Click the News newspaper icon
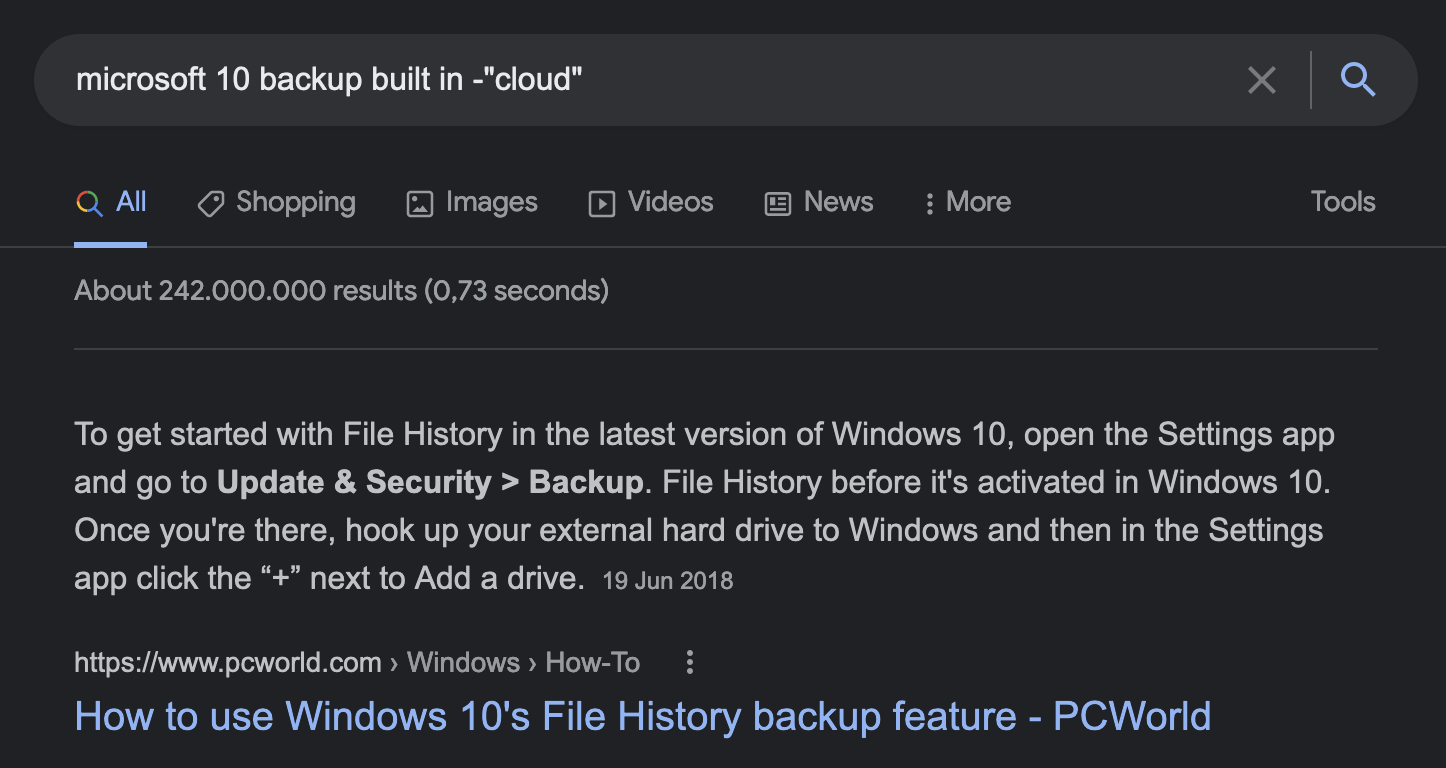The height and width of the screenshot is (768, 1446). coord(777,203)
